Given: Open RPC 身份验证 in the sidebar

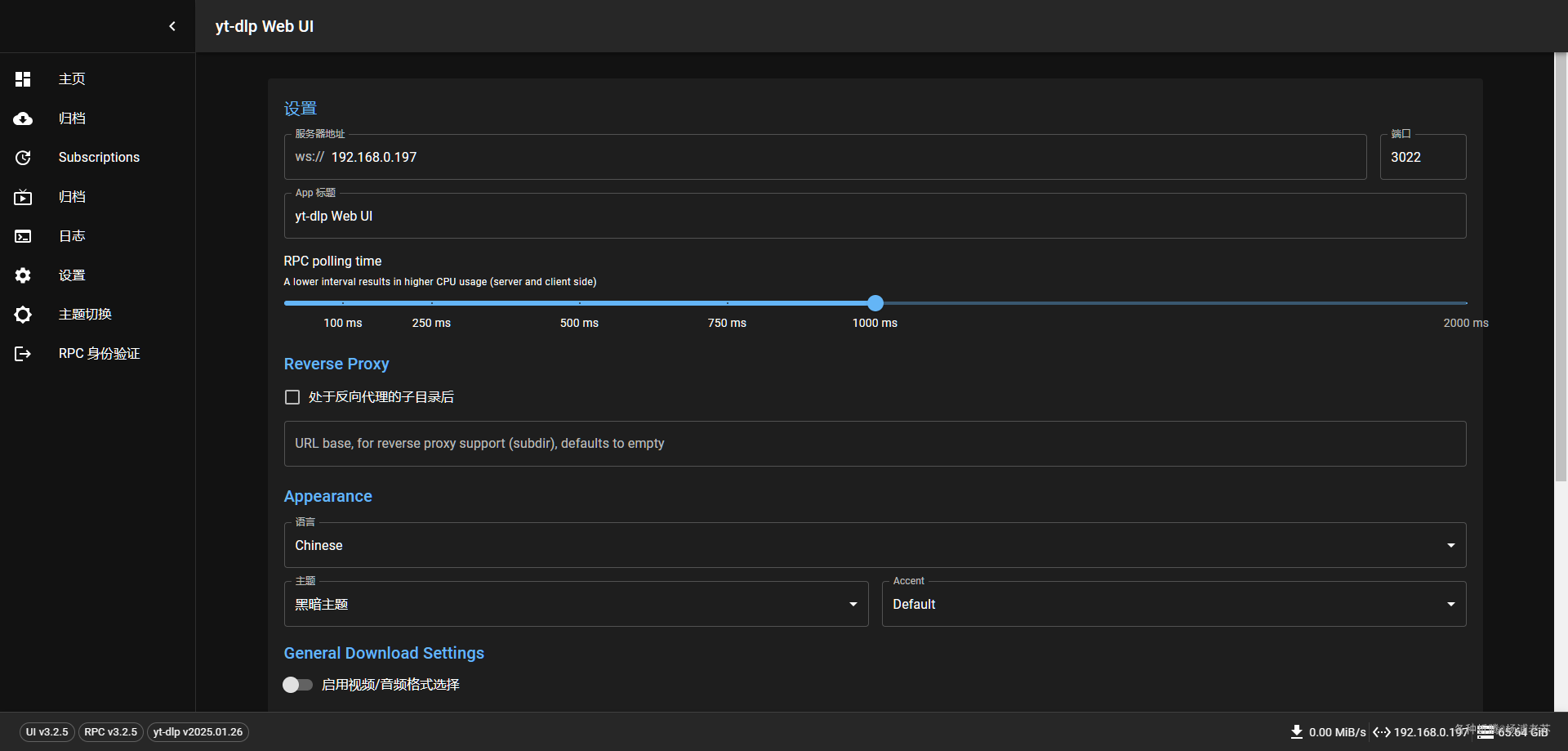Looking at the screenshot, I should (x=98, y=354).
